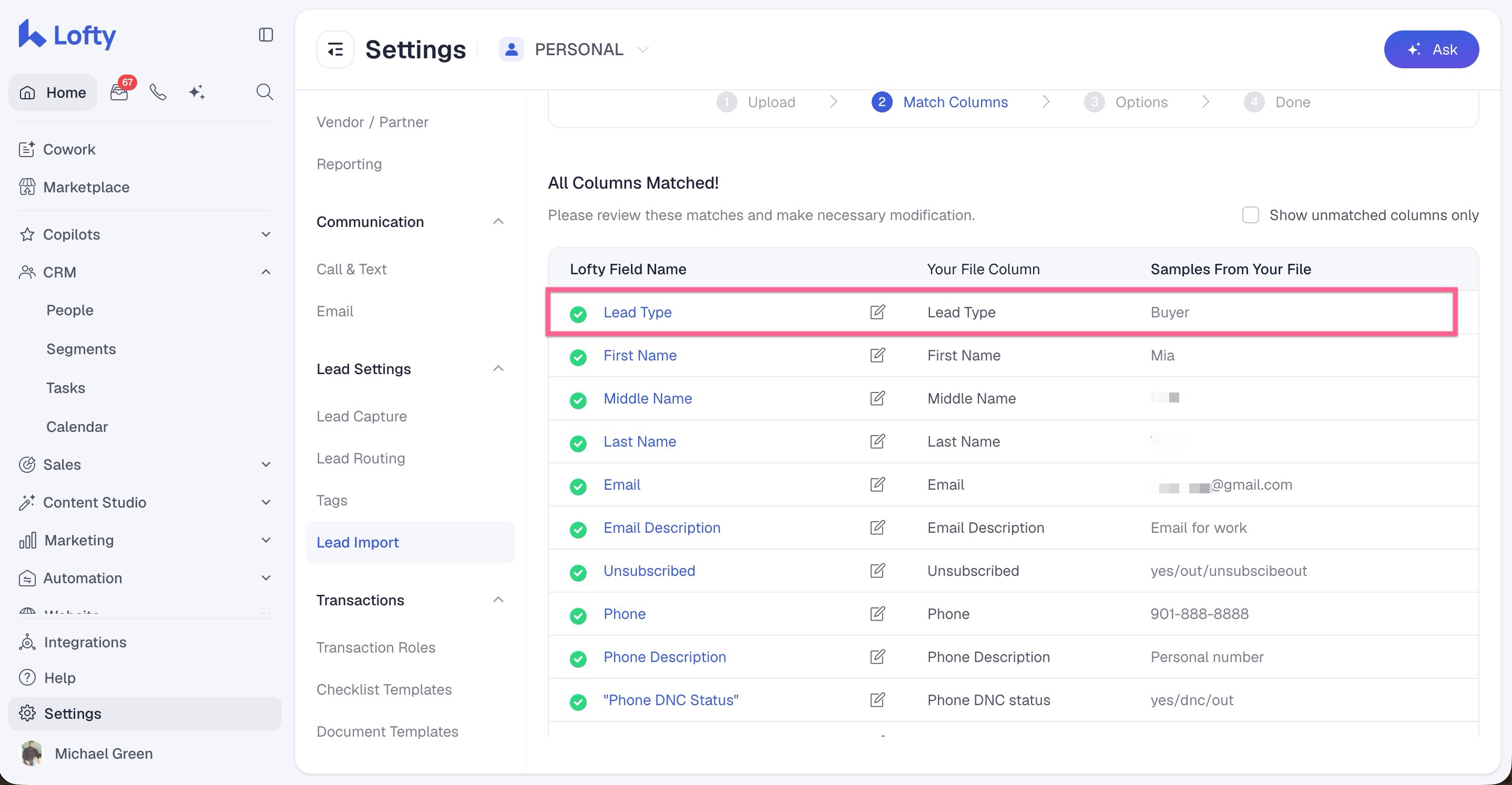Screen dimensions: 1512x785
Task: Edit the Middle Name field mapping
Action: [x=877, y=398]
